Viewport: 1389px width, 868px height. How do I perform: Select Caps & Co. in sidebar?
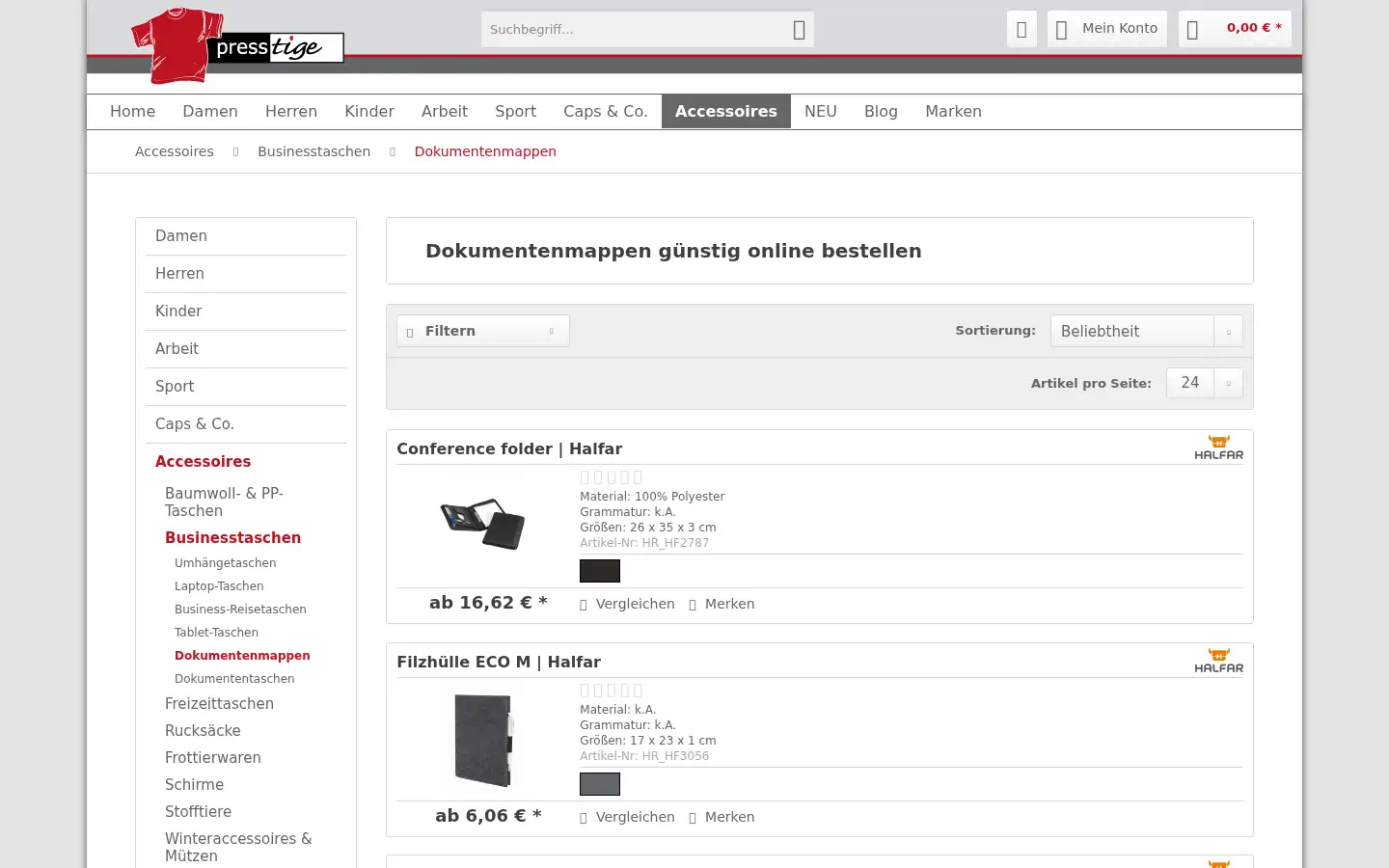[246, 424]
